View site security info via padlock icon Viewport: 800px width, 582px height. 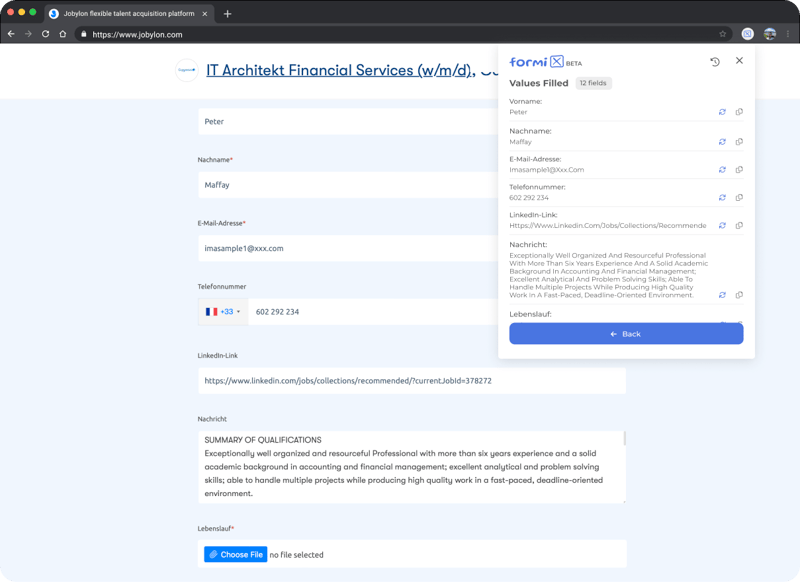pos(86,33)
